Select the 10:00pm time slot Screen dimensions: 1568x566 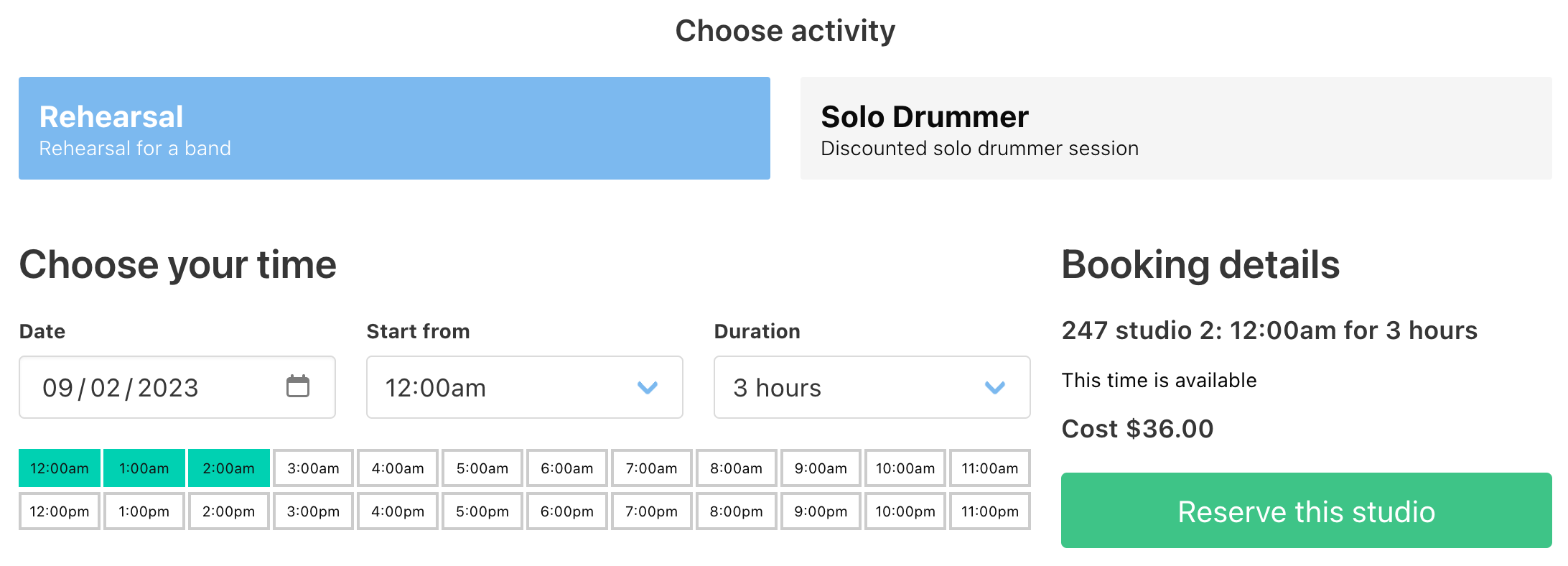tap(905, 511)
